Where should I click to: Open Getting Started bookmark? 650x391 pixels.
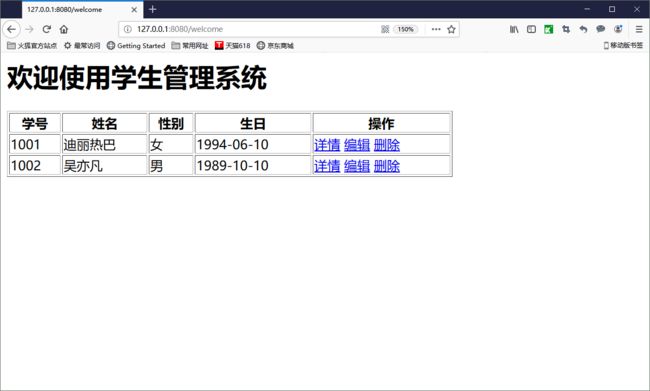coord(136,46)
